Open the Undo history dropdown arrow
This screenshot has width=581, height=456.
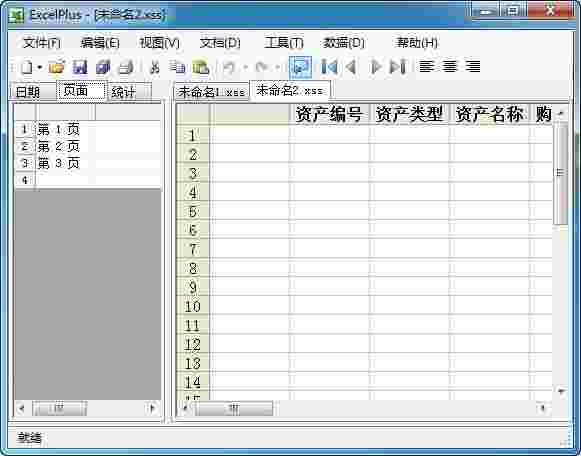click(245, 68)
